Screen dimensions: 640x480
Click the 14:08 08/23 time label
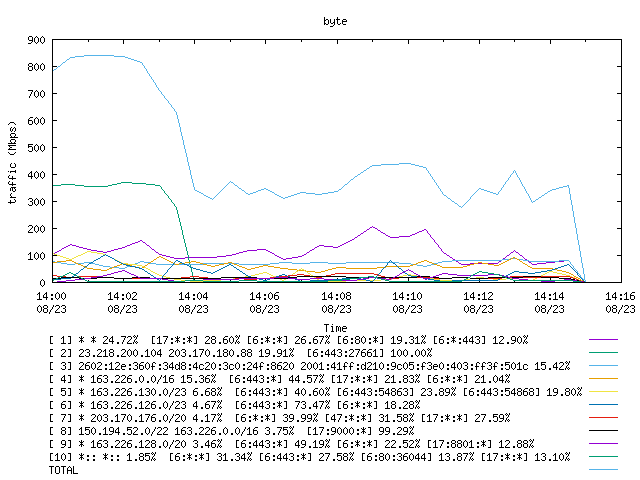click(336, 302)
